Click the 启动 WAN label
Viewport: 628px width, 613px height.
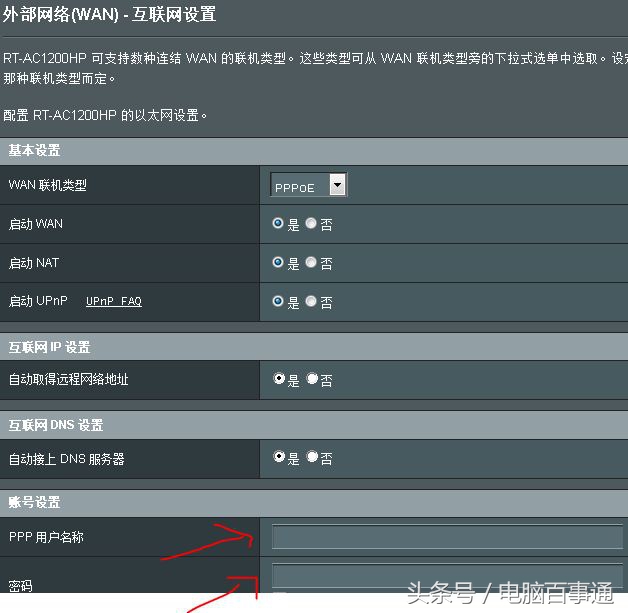[36, 224]
